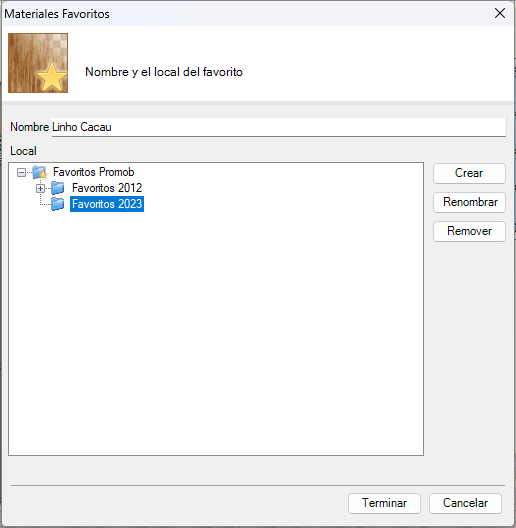
Task: Click the Favoritos 2023 folder icon
Action: coord(58,204)
